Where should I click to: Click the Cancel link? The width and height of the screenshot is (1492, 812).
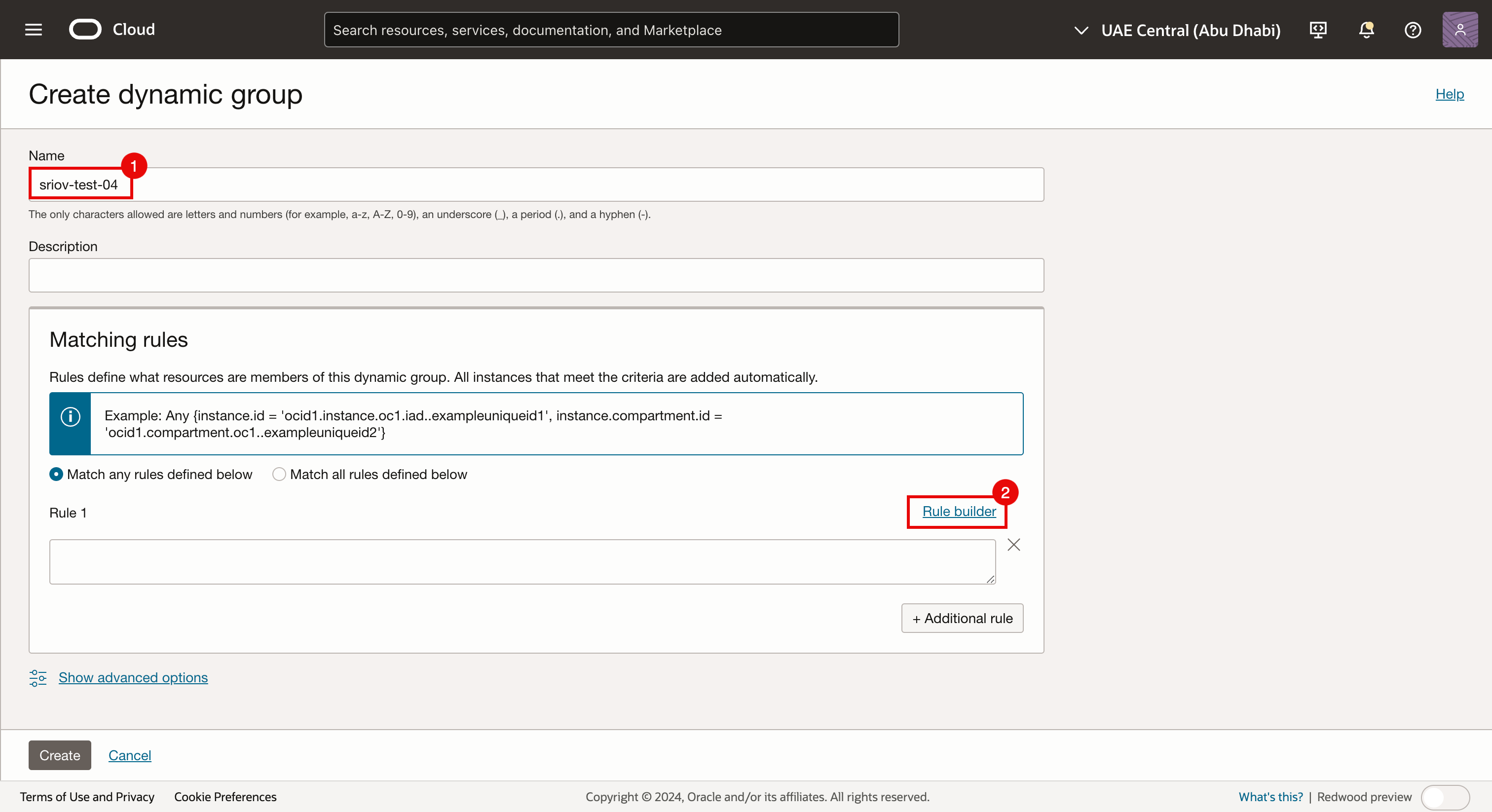(129, 755)
